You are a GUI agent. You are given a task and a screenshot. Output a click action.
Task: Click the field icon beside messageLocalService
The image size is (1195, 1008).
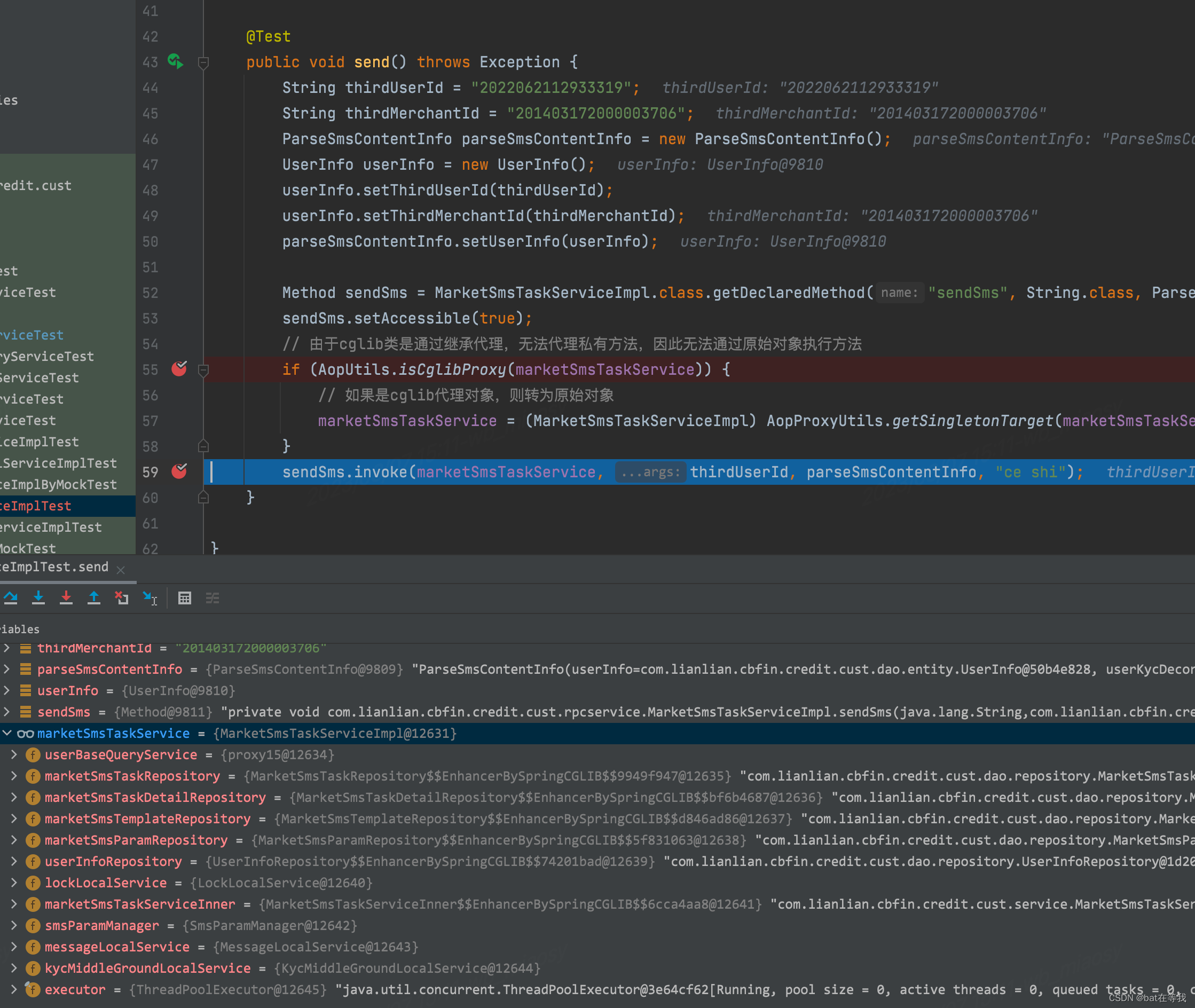point(33,947)
